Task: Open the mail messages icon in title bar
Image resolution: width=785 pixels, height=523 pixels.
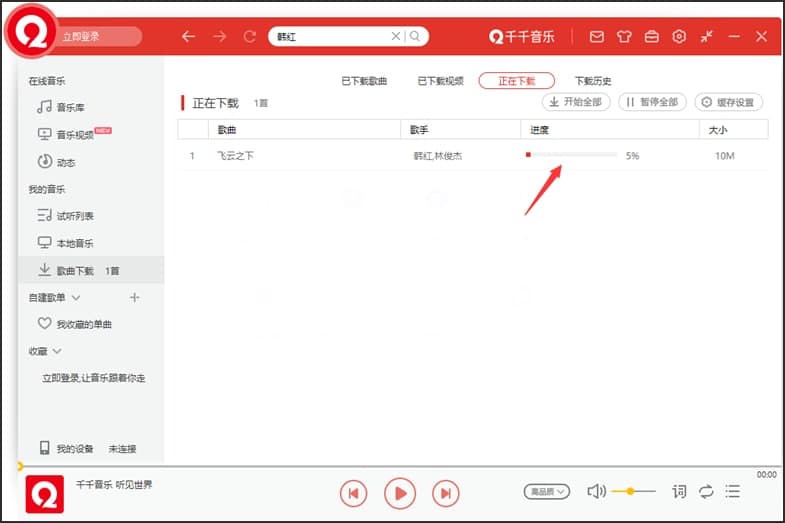Action: [x=597, y=37]
